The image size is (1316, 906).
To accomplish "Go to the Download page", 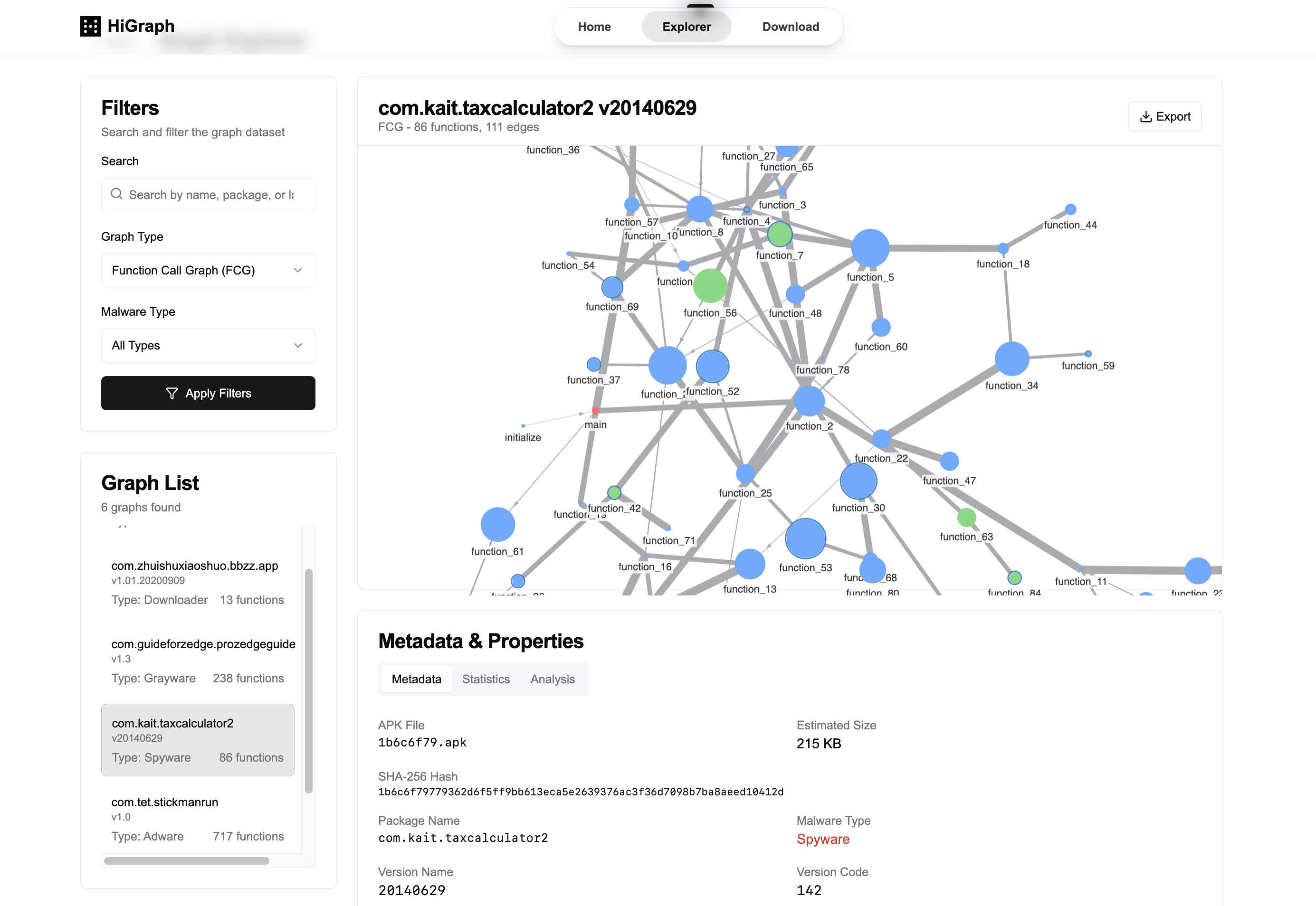I will tap(790, 27).
